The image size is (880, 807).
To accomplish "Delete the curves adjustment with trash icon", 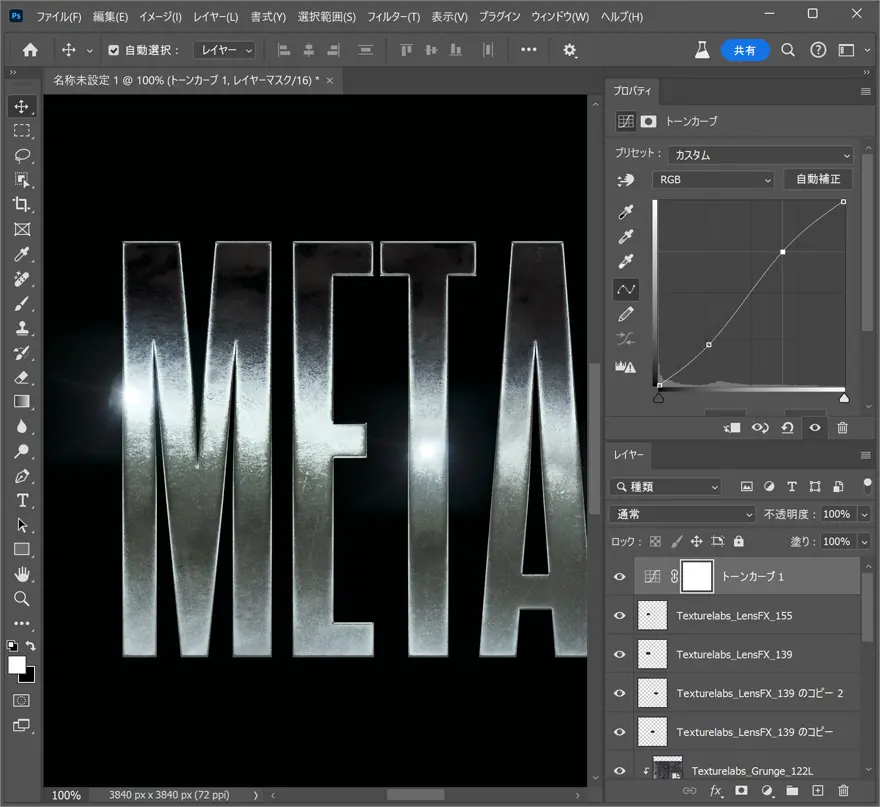I will coord(842,428).
